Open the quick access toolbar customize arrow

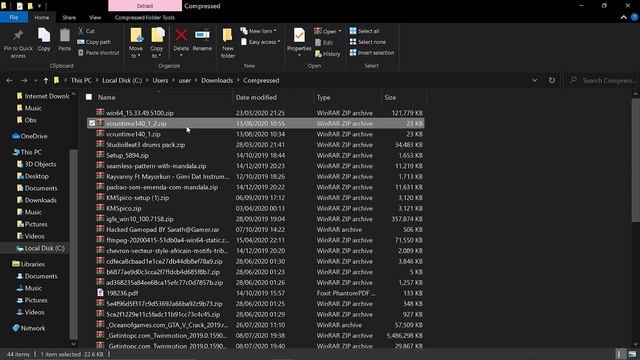point(40,6)
